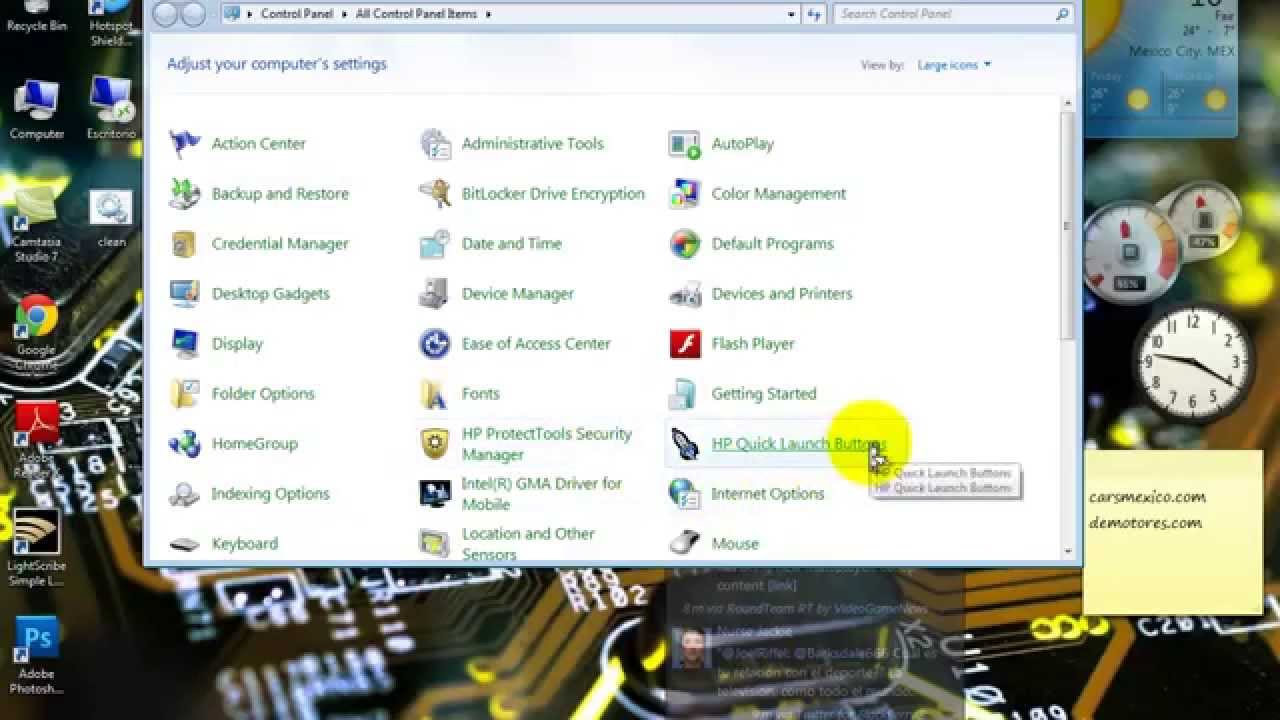Open the Action Center flag icon
The height and width of the screenshot is (720, 1280).
(x=185, y=144)
